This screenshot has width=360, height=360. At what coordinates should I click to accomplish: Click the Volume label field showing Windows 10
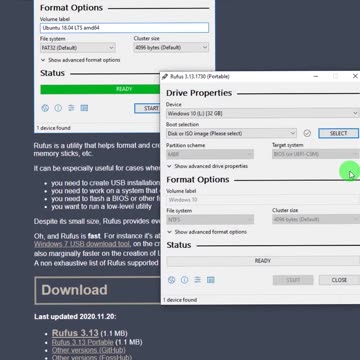click(x=263, y=200)
